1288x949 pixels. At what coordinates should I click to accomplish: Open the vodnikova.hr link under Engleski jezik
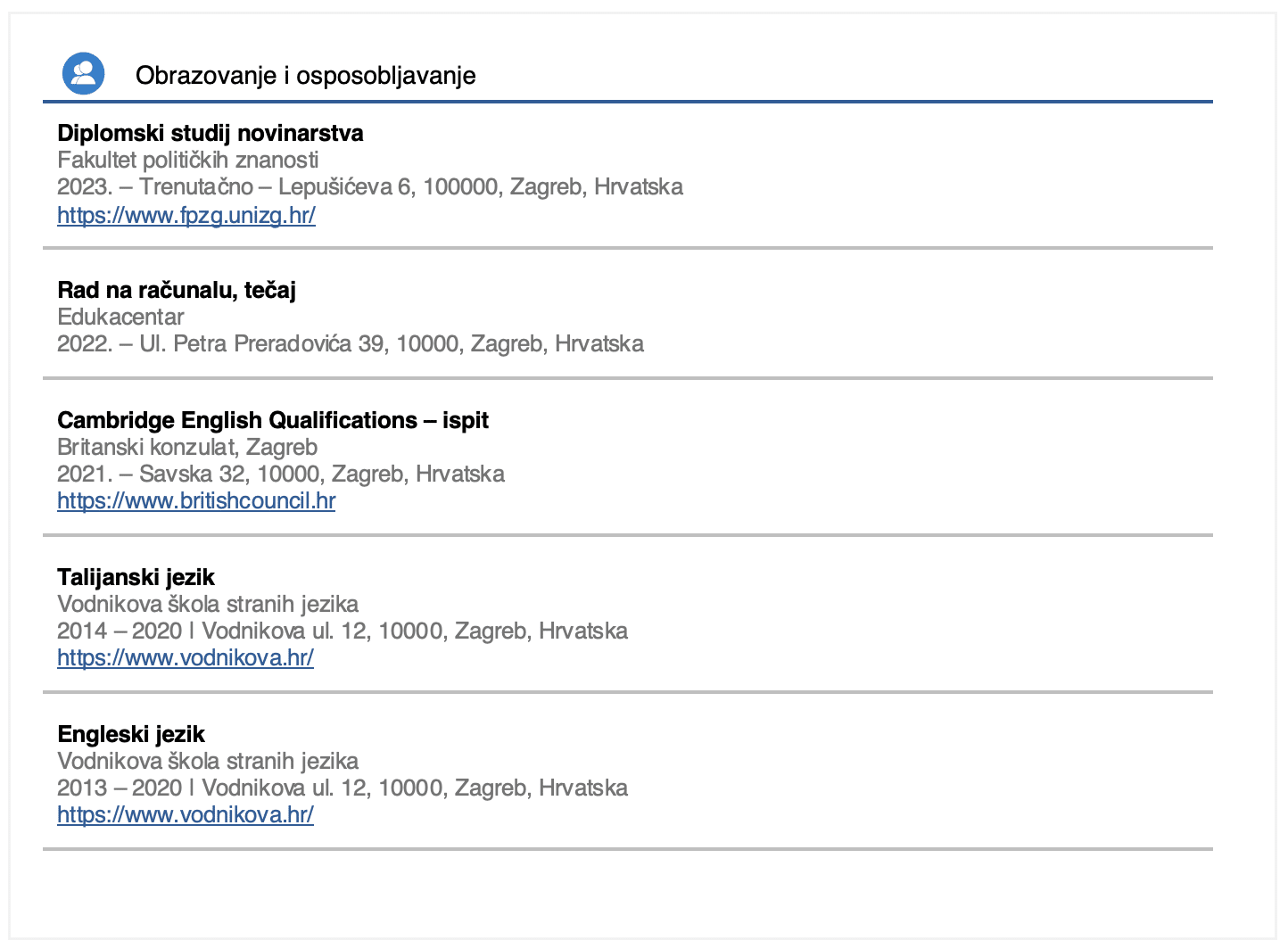tap(186, 814)
